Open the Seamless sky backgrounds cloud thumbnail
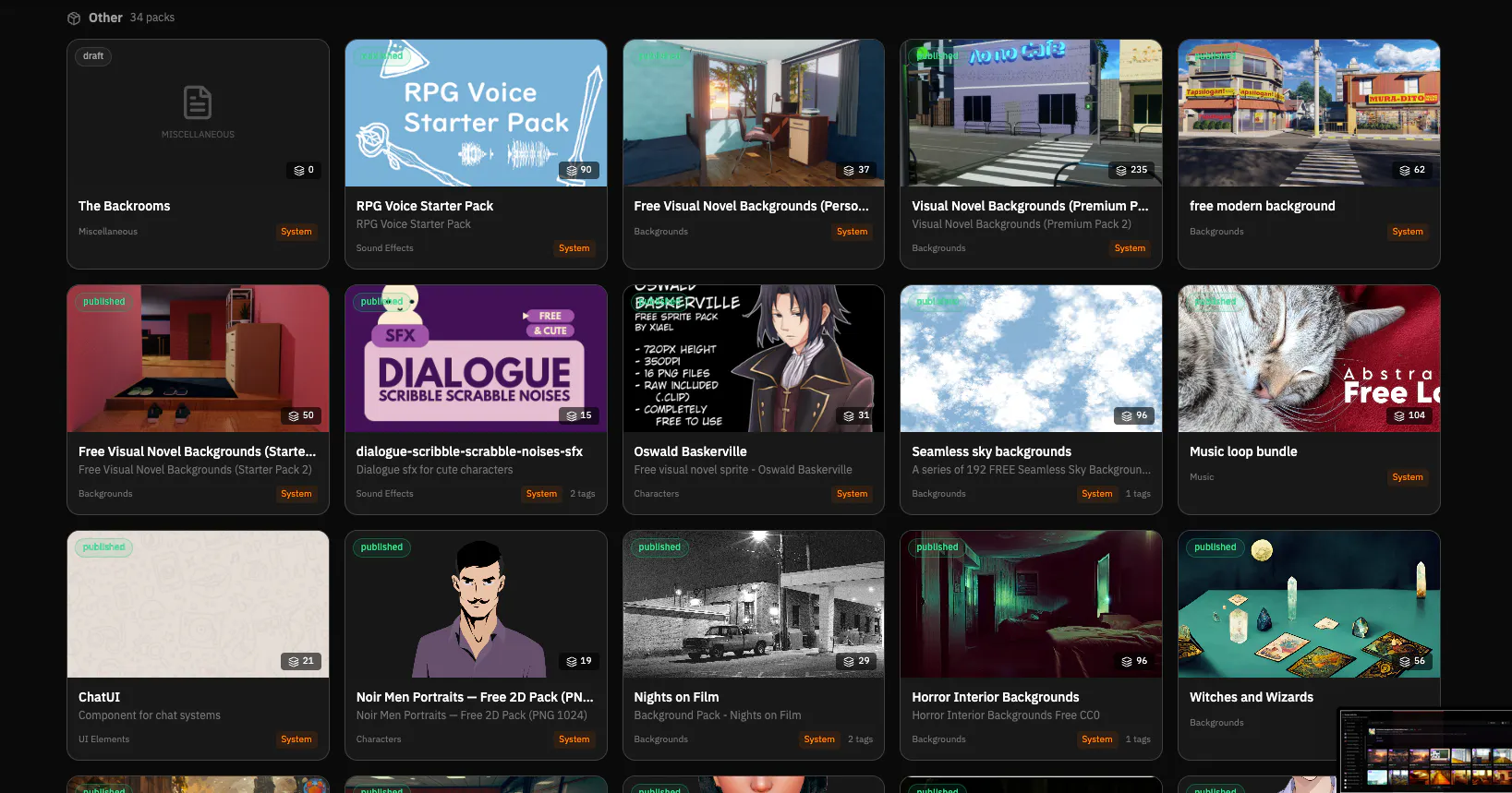The width and height of the screenshot is (1512, 793). (x=1031, y=358)
